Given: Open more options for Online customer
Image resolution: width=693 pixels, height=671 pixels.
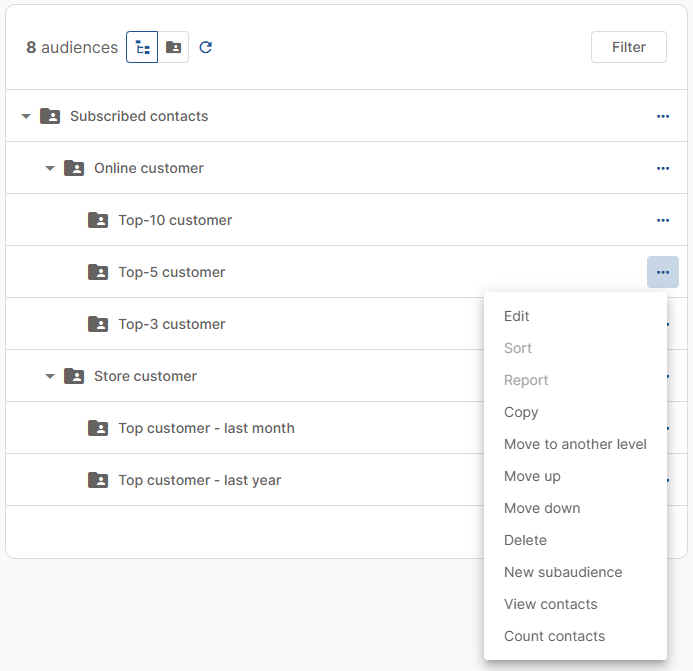Looking at the screenshot, I should pos(662,168).
